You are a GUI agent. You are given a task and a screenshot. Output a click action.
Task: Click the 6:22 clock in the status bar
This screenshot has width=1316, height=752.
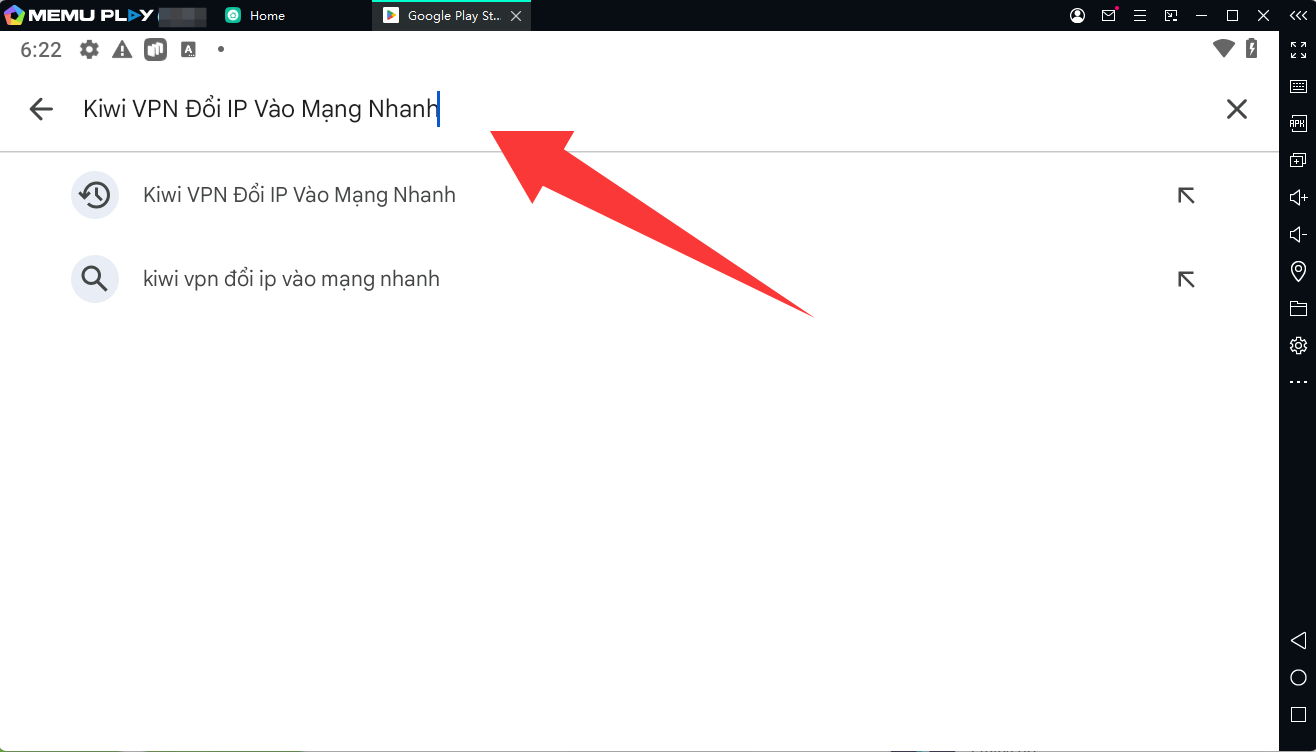tap(41, 49)
